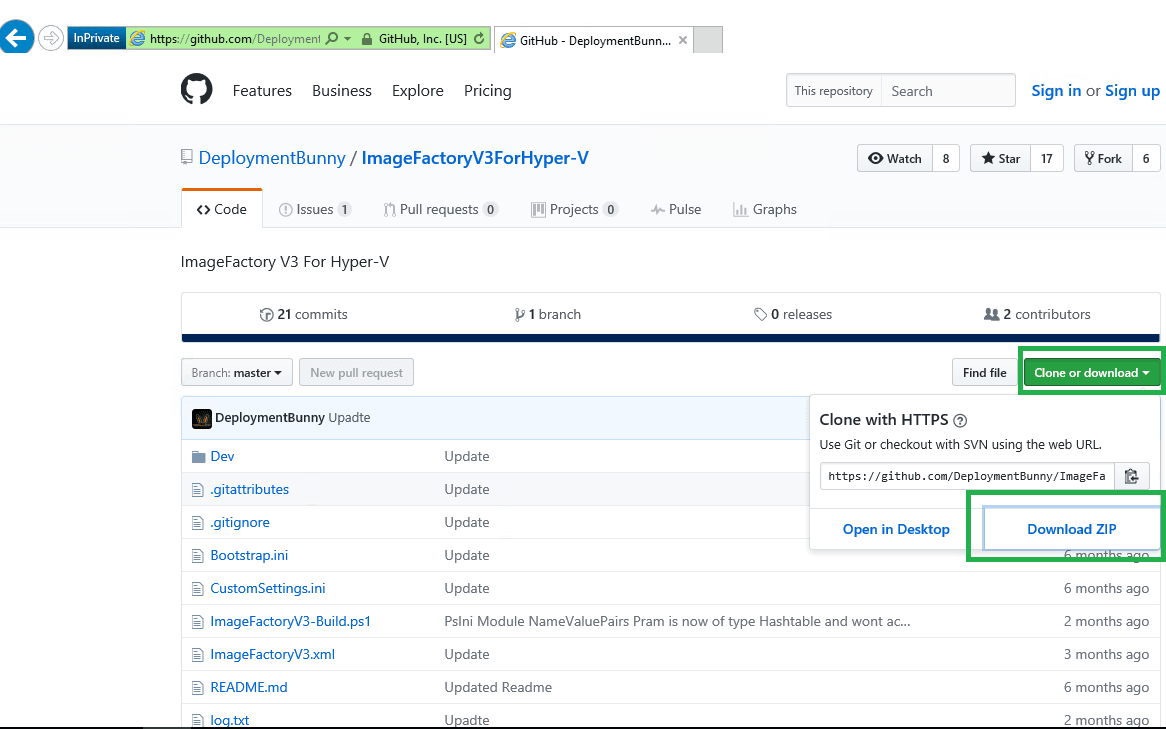Open the Explore menu item
This screenshot has height=729, width=1166.
click(418, 91)
